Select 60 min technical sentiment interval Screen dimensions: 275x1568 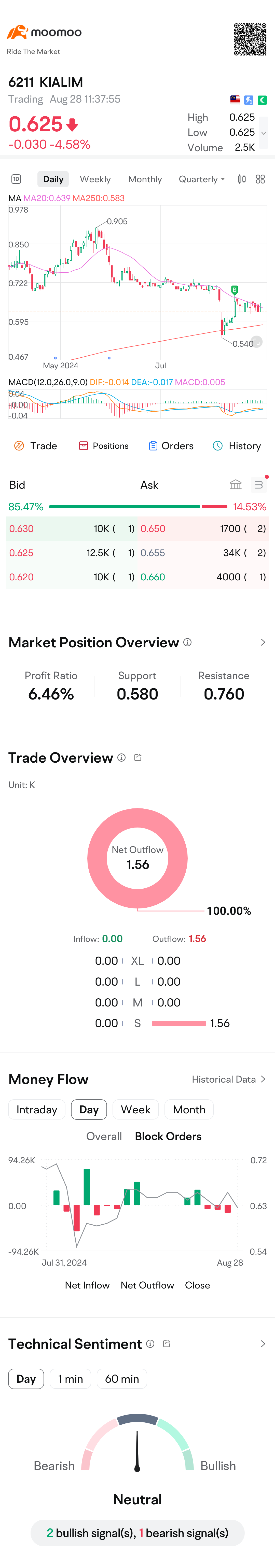click(x=122, y=1379)
